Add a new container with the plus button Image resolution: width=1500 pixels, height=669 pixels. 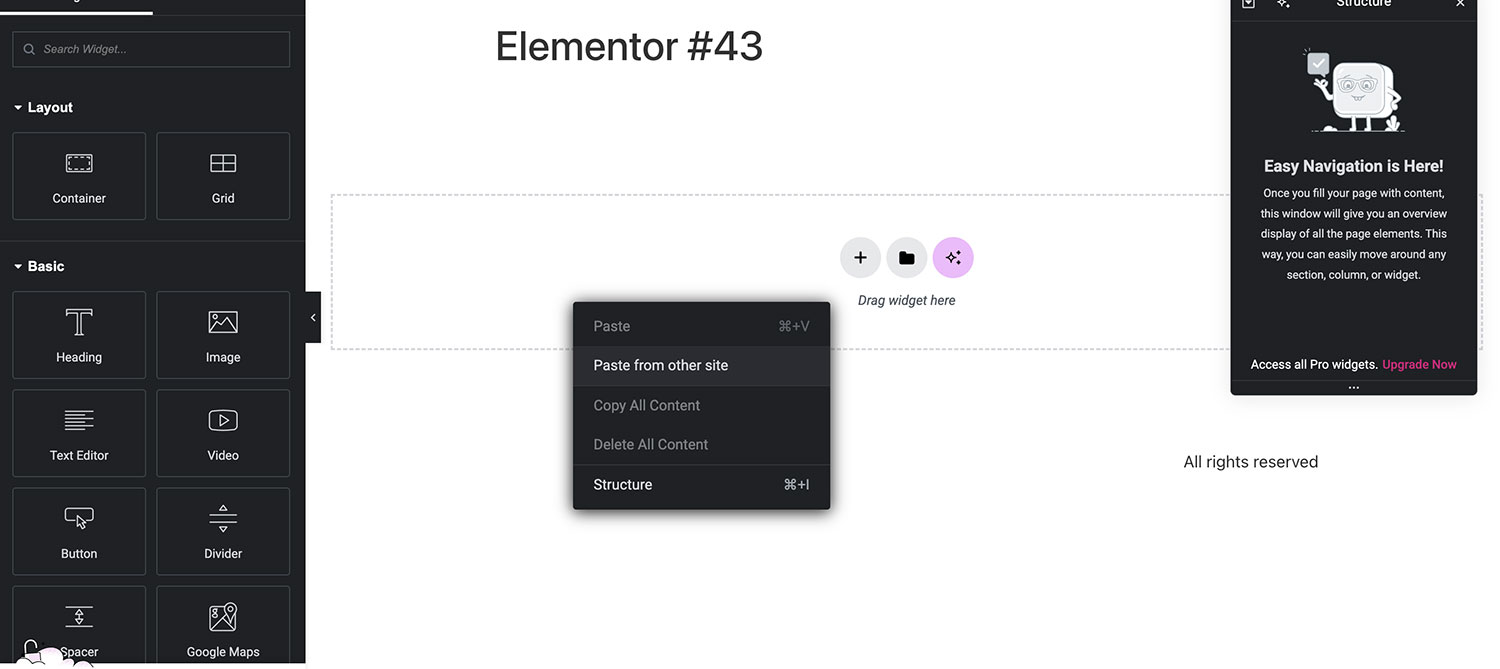point(860,257)
